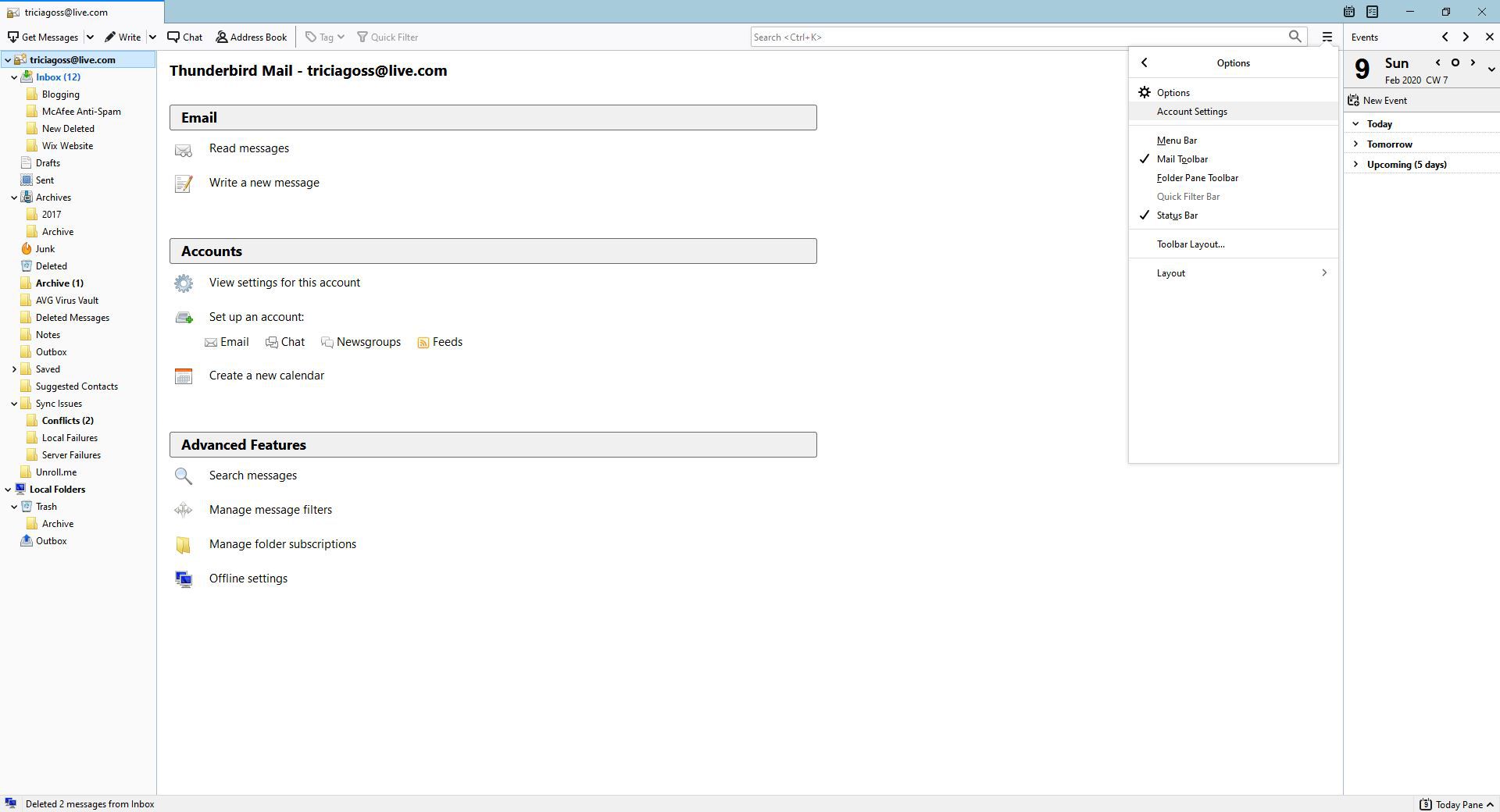
Task: Go to next day in mini-day header
Action: [x=1473, y=62]
